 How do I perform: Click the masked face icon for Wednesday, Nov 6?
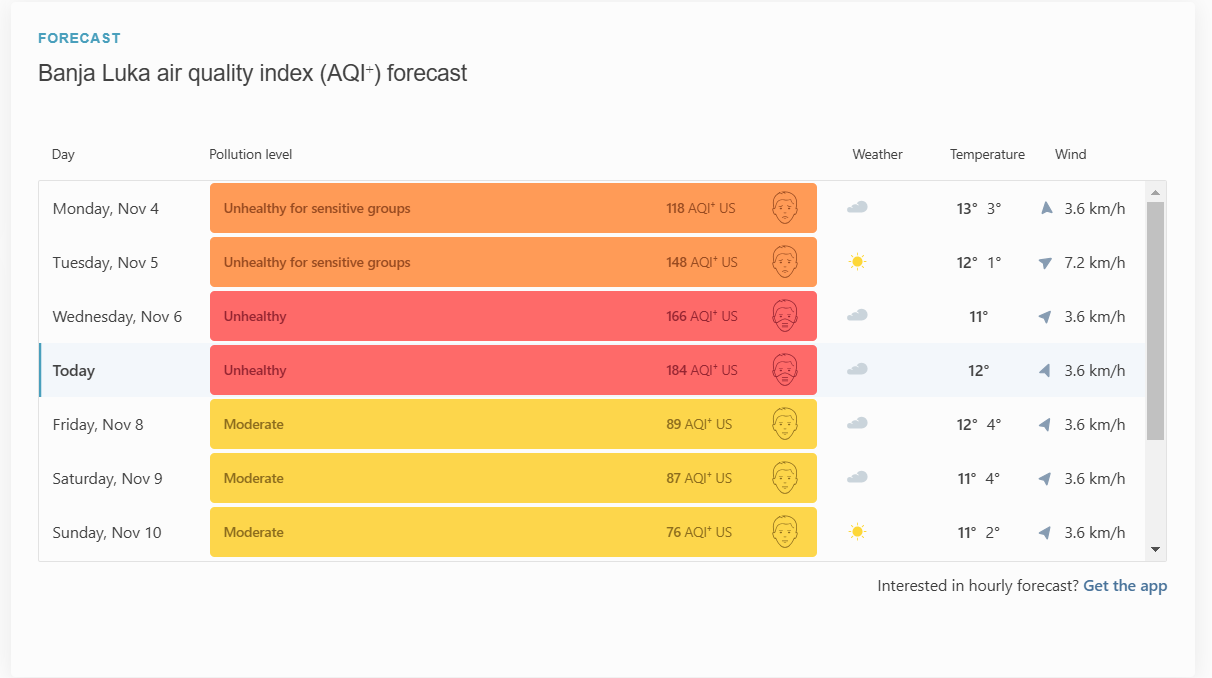[785, 316]
